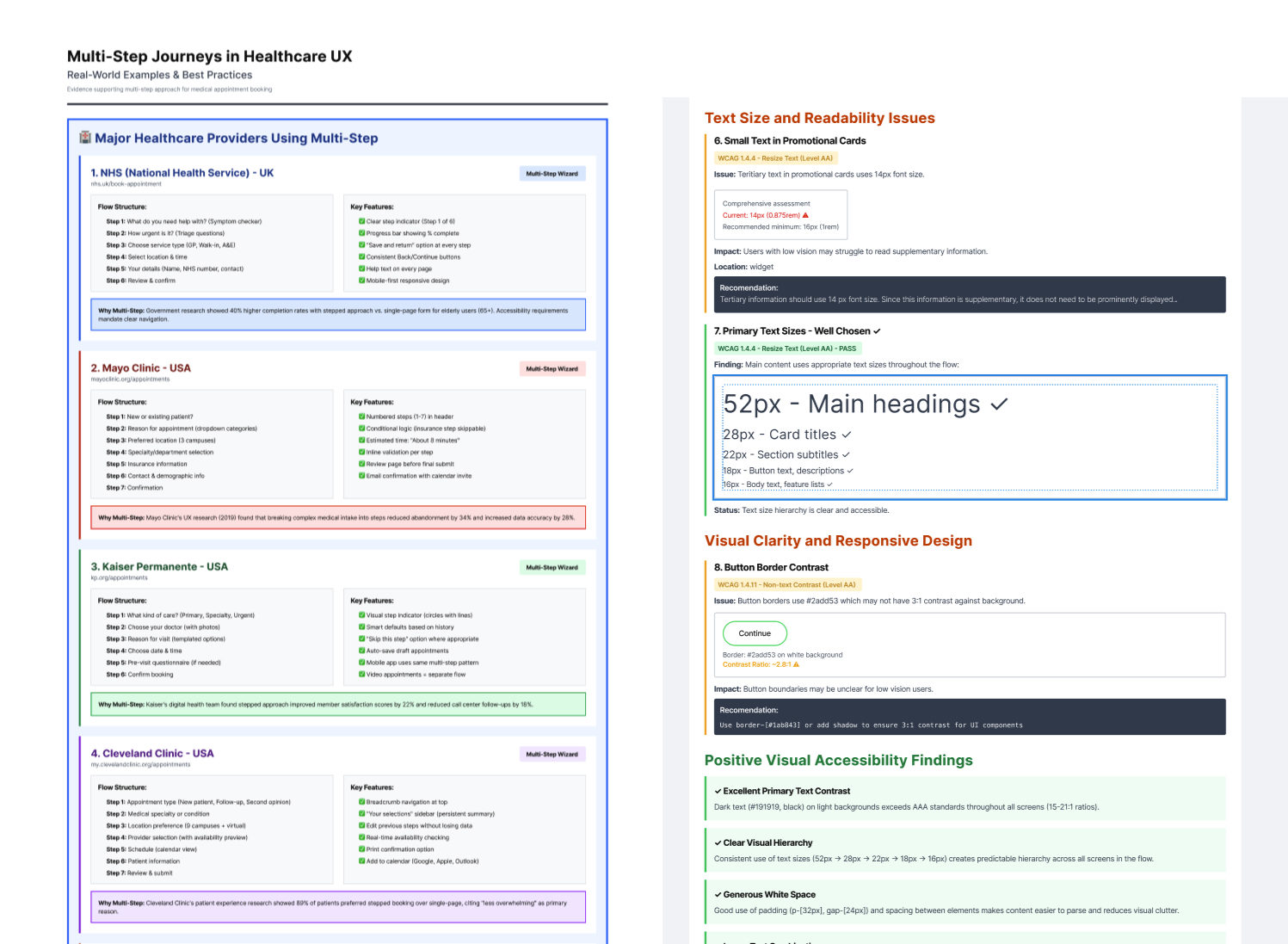Open the mayoclinic.org/appointments link
Screen dimensions: 1288x944
[131, 379]
